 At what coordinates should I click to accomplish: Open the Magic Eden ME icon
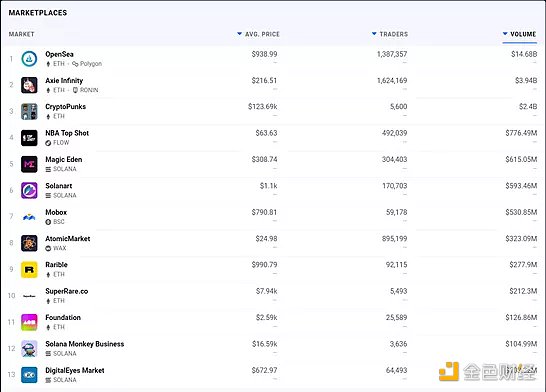(29, 164)
